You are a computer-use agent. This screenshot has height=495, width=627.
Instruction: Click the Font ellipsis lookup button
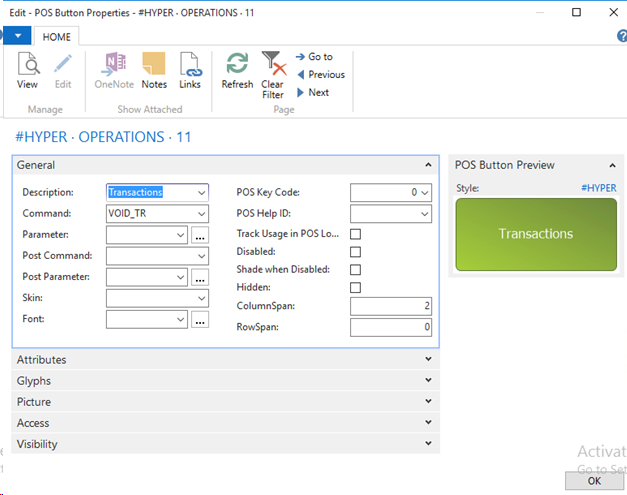(x=200, y=320)
